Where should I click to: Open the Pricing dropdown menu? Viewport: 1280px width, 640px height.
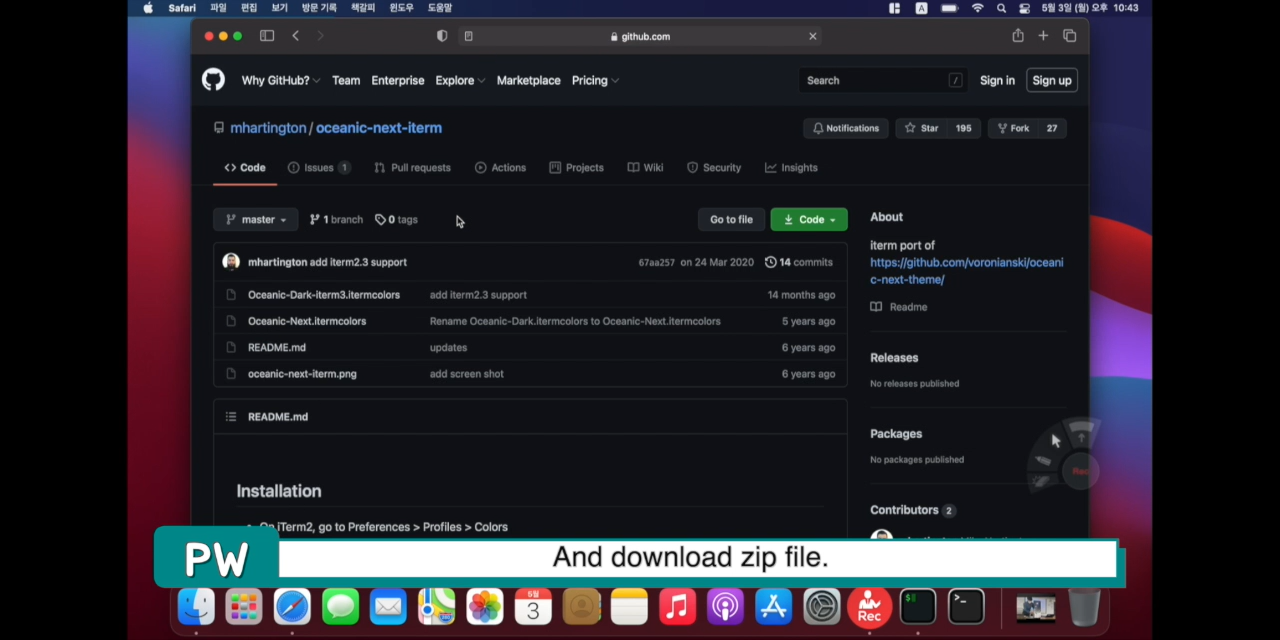tap(595, 80)
